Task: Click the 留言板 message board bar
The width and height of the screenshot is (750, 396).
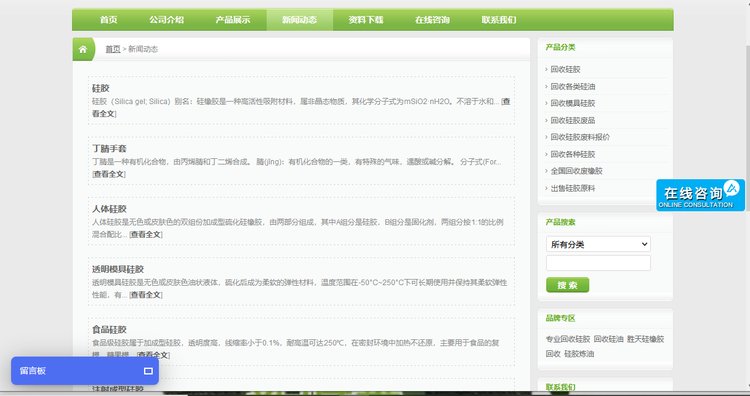Action: pos(85,371)
